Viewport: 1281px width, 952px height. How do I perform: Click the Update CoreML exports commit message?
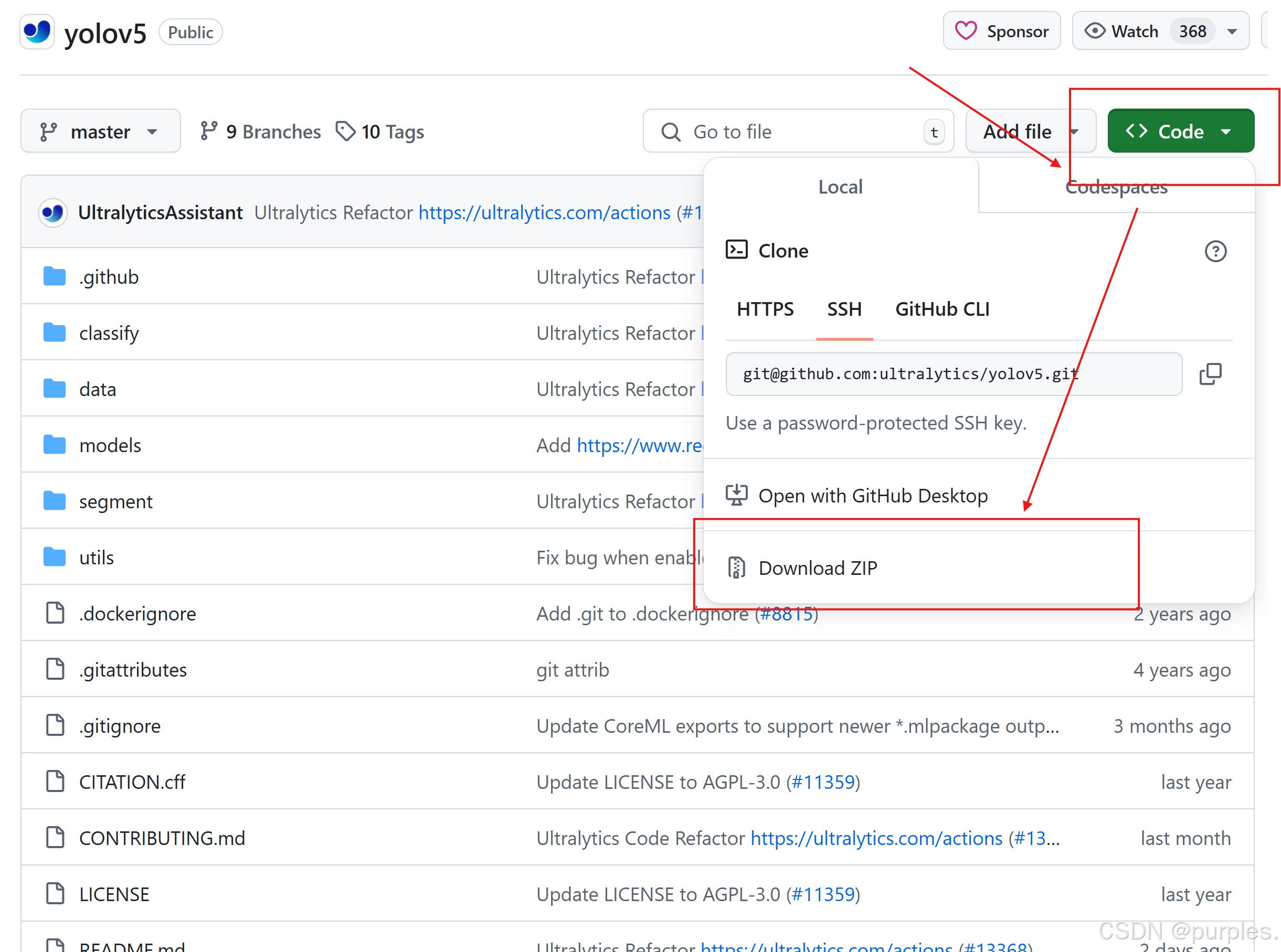pos(798,726)
